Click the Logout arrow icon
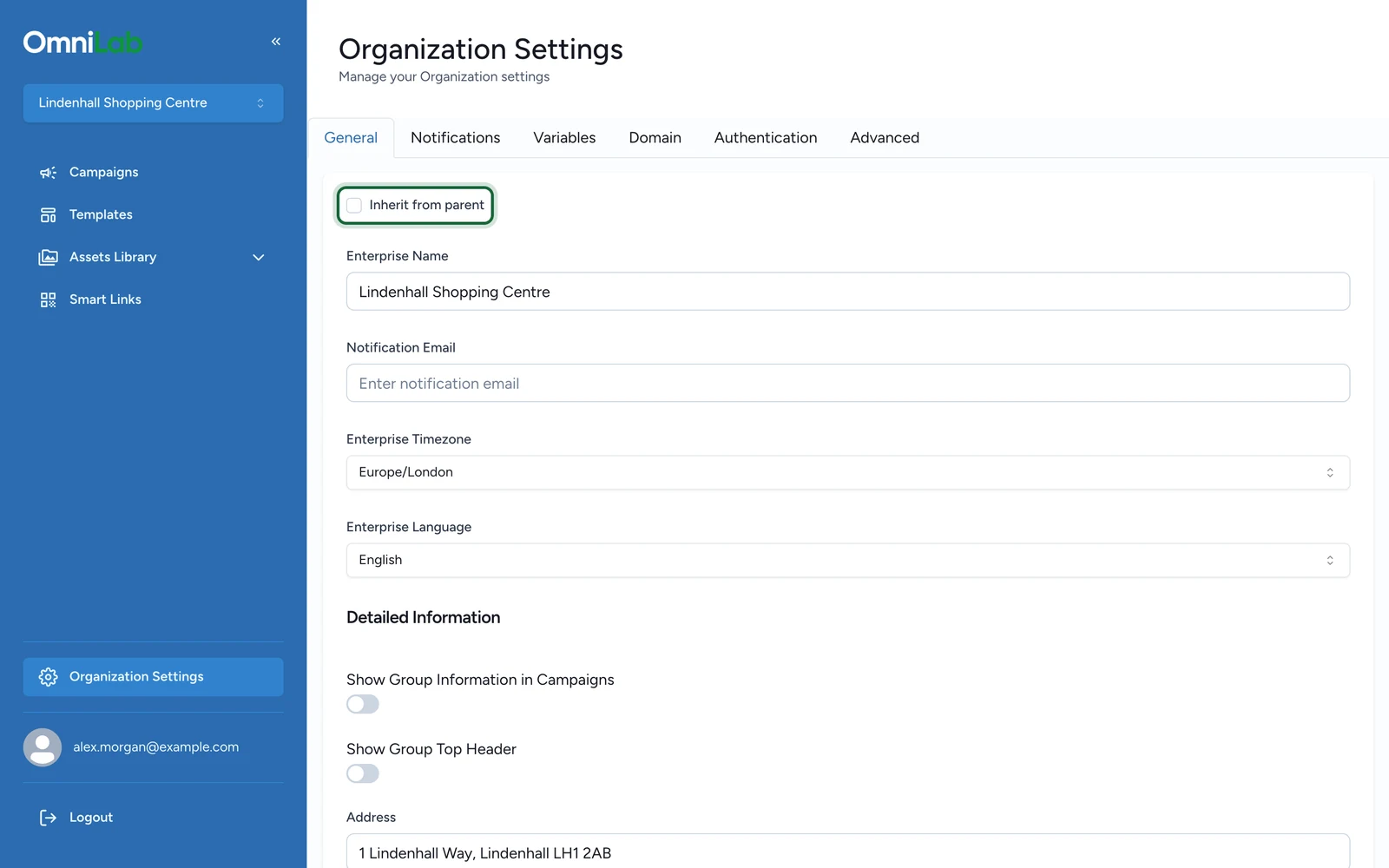1389x868 pixels. point(48,818)
